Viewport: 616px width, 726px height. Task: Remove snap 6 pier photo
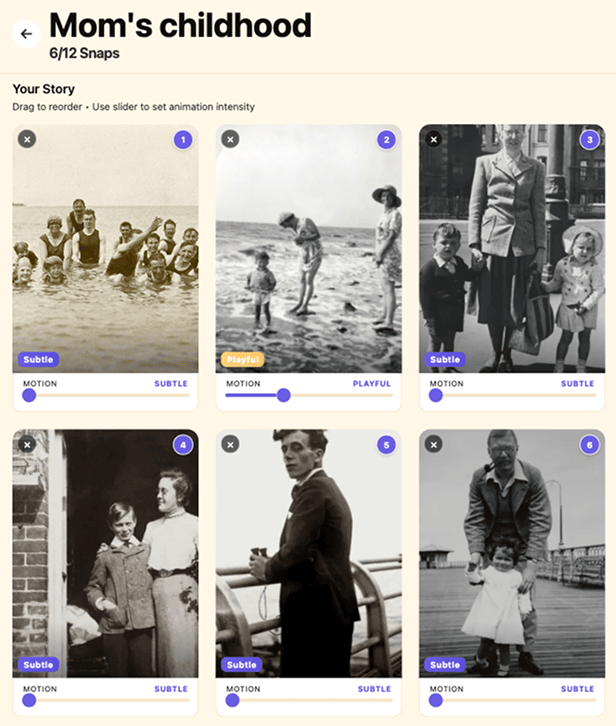coord(434,444)
